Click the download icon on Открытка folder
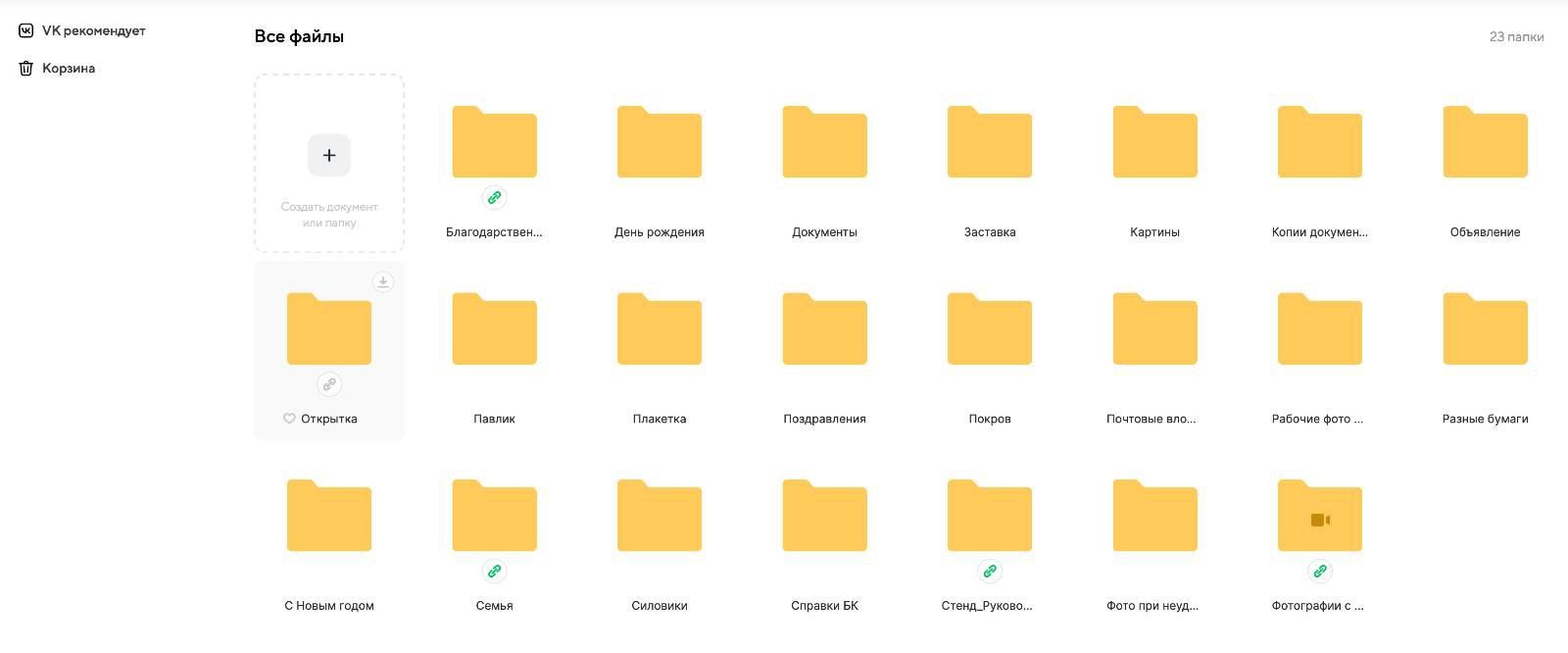This screenshot has width=1568, height=653. tap(383, 282)
